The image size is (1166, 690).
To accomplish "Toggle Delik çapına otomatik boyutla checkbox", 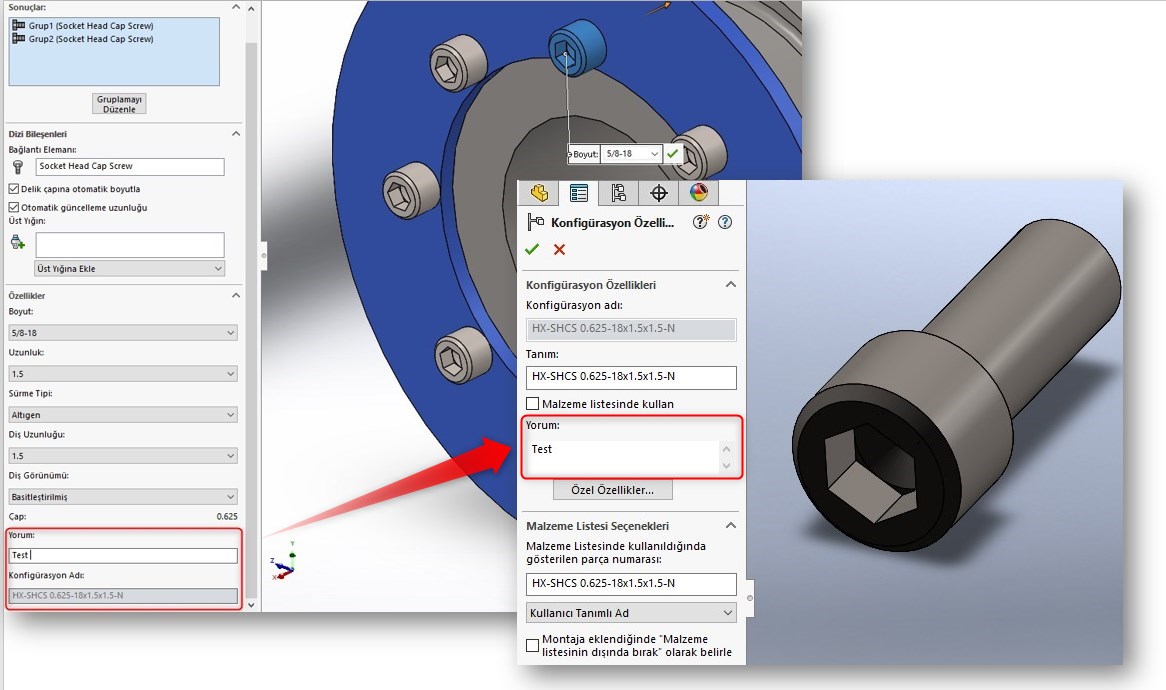I will (x=13, y=189).
